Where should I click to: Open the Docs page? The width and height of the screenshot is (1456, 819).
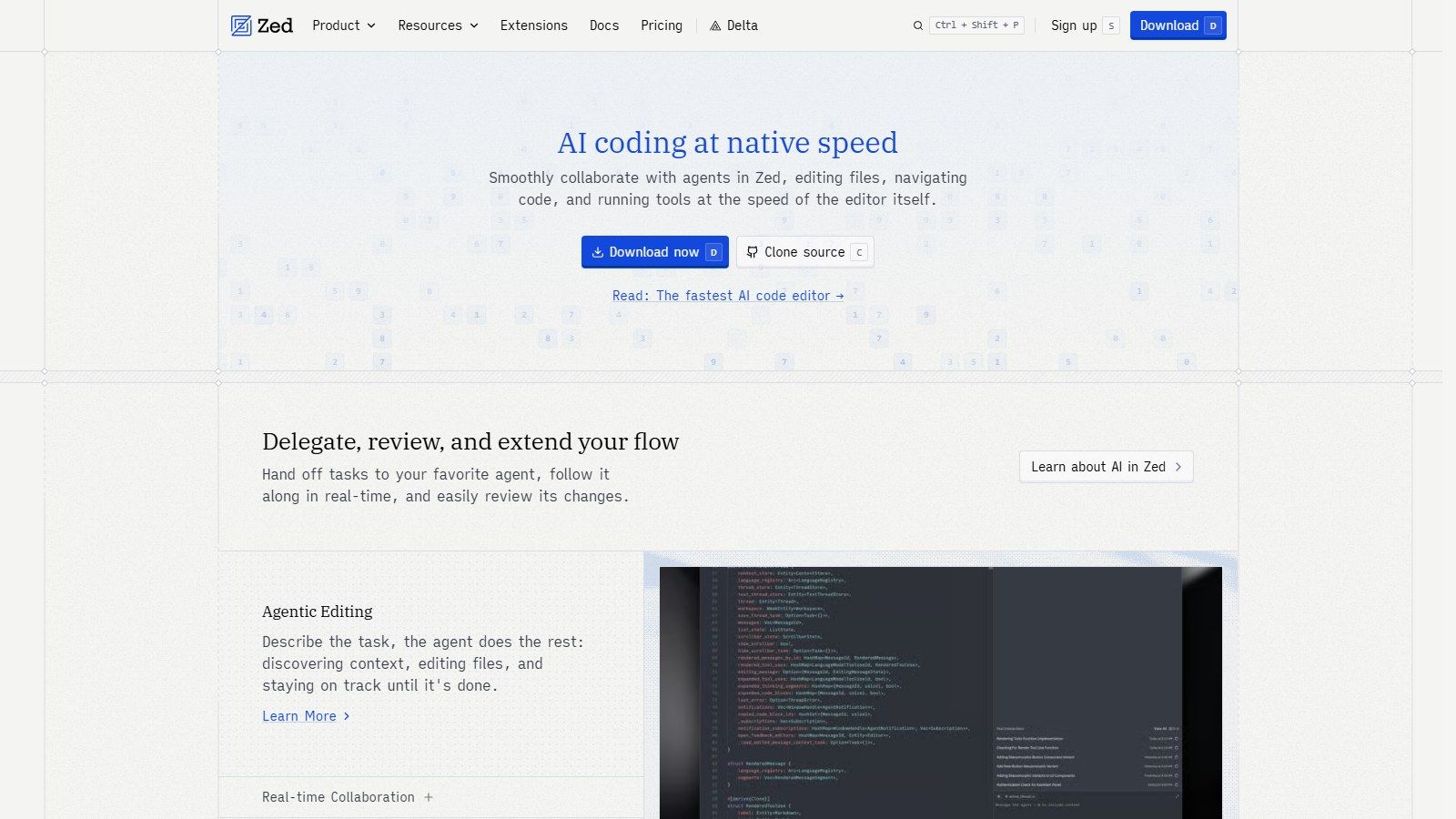(604, 25)
